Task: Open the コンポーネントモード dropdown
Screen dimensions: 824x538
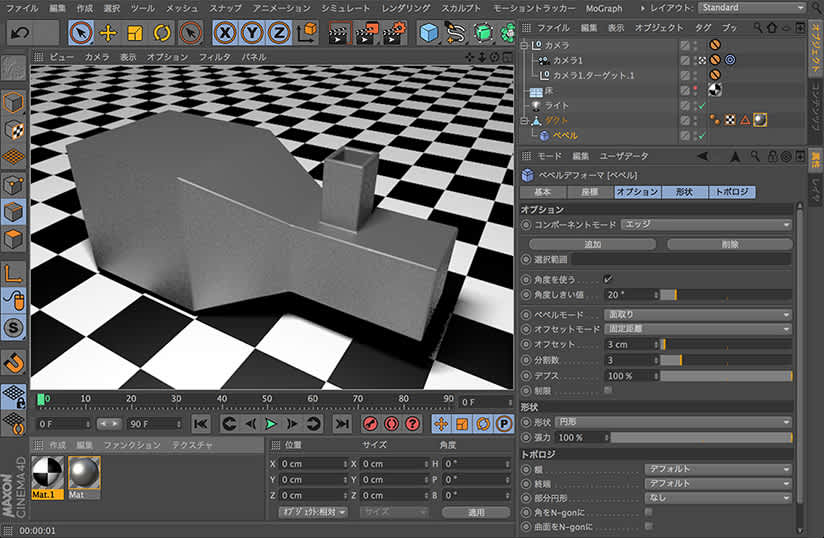Action: pos(706,225)
